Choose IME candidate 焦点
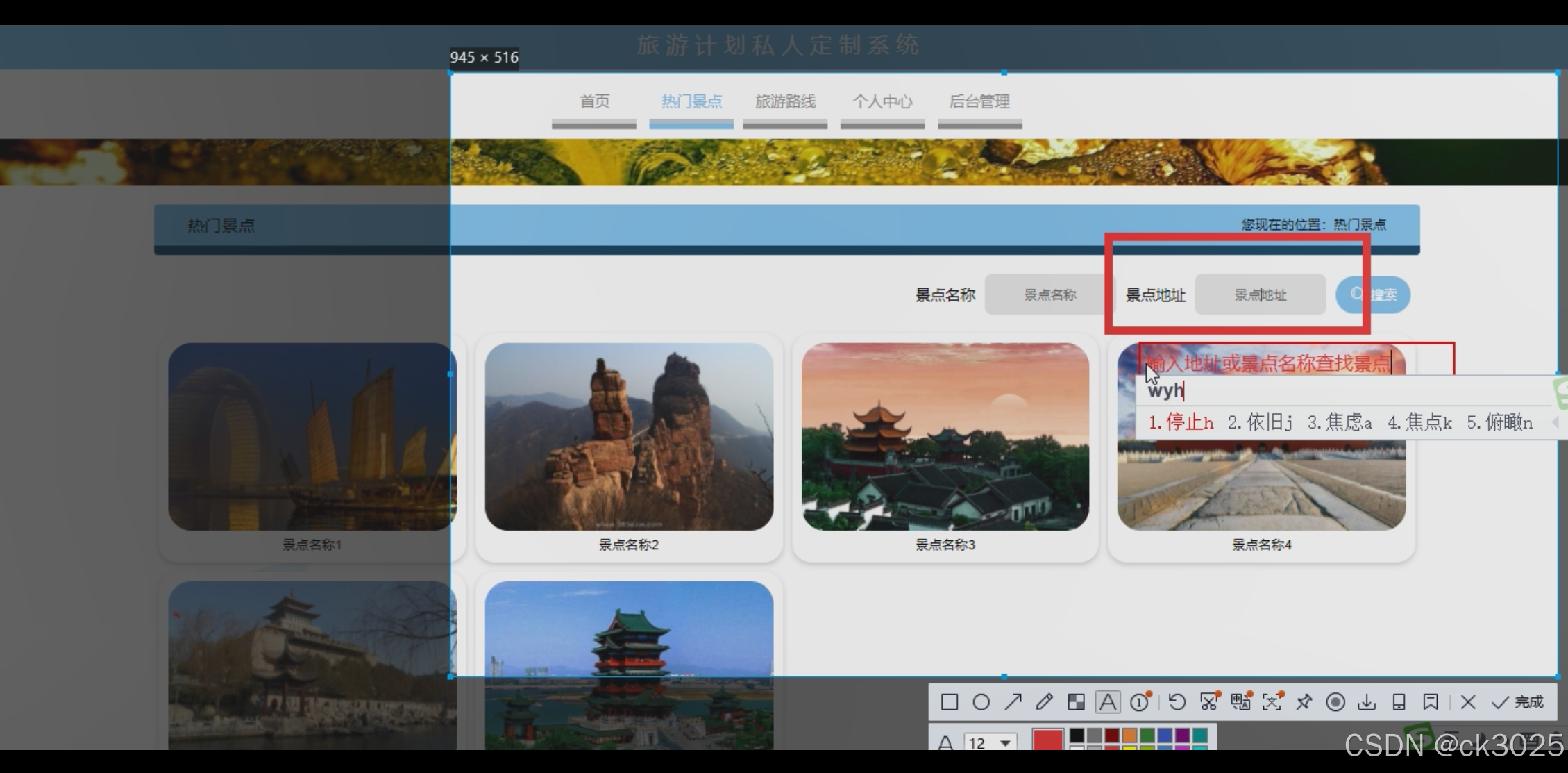1568x773 pixels. (1420, 422)
